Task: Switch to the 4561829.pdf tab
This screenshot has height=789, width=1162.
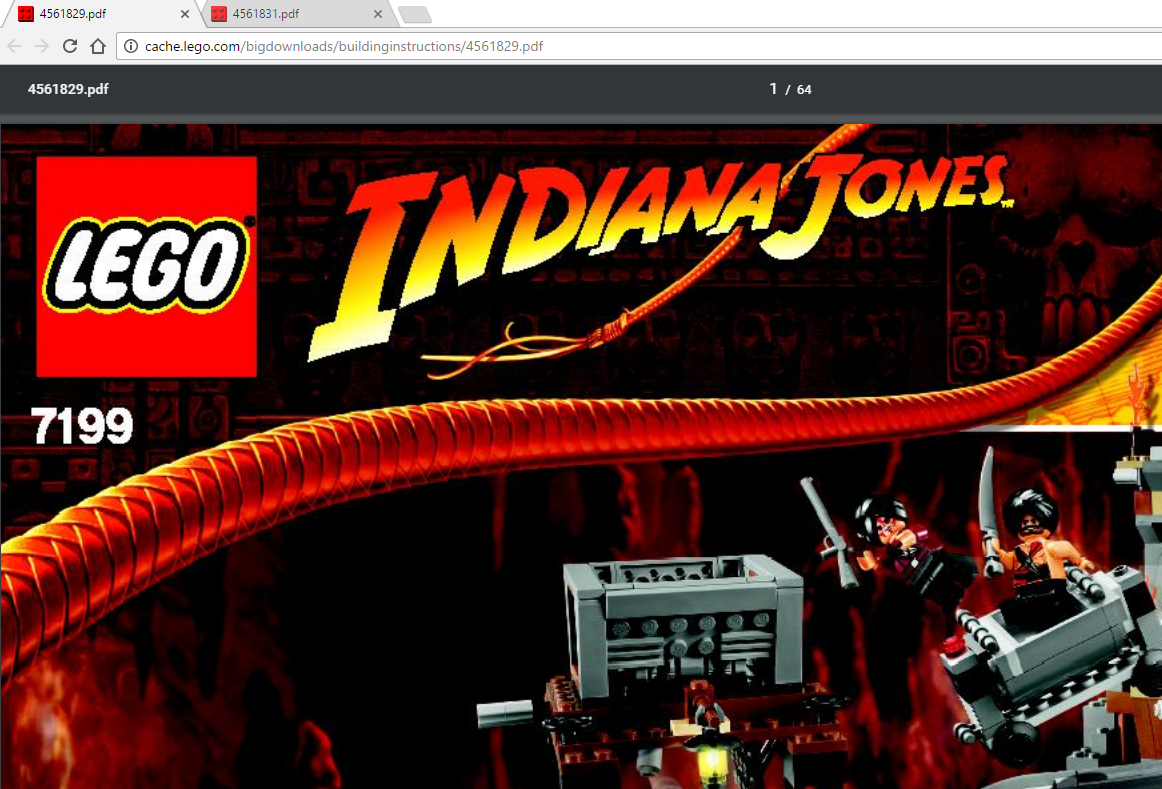Action: [102, 14]
